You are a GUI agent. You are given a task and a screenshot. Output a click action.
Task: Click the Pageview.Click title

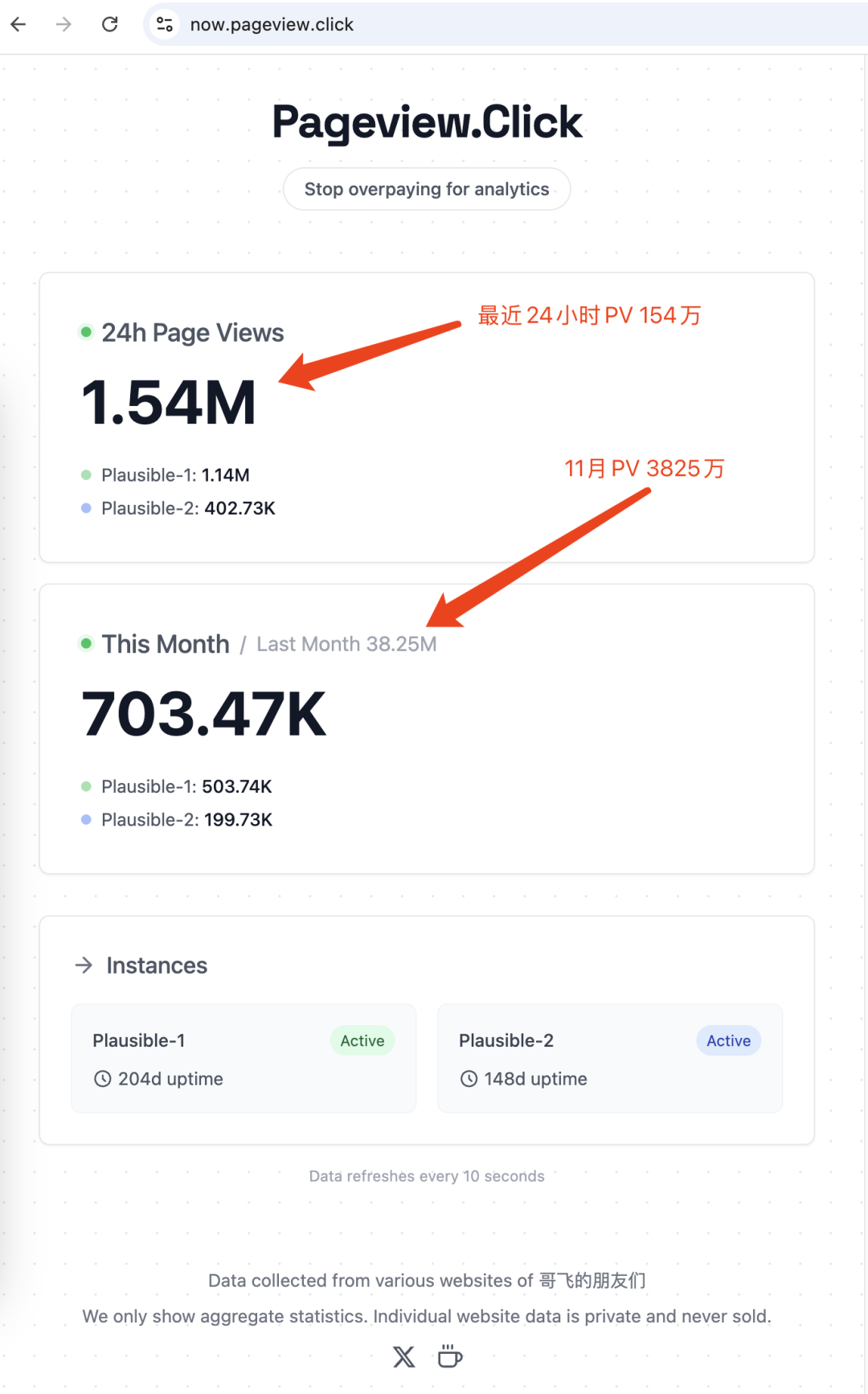(x=427, y=122)
